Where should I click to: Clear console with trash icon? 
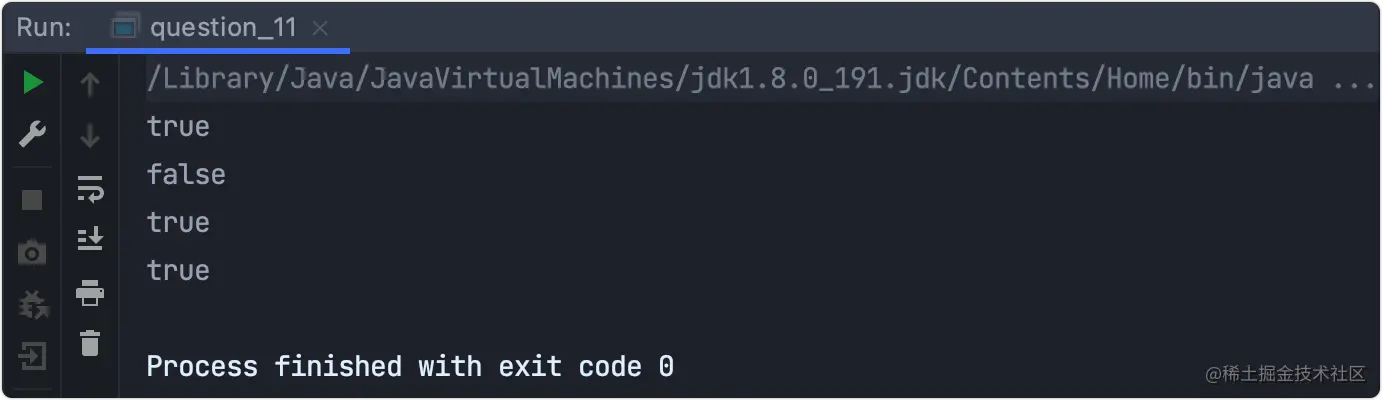(x=90, y=343)
